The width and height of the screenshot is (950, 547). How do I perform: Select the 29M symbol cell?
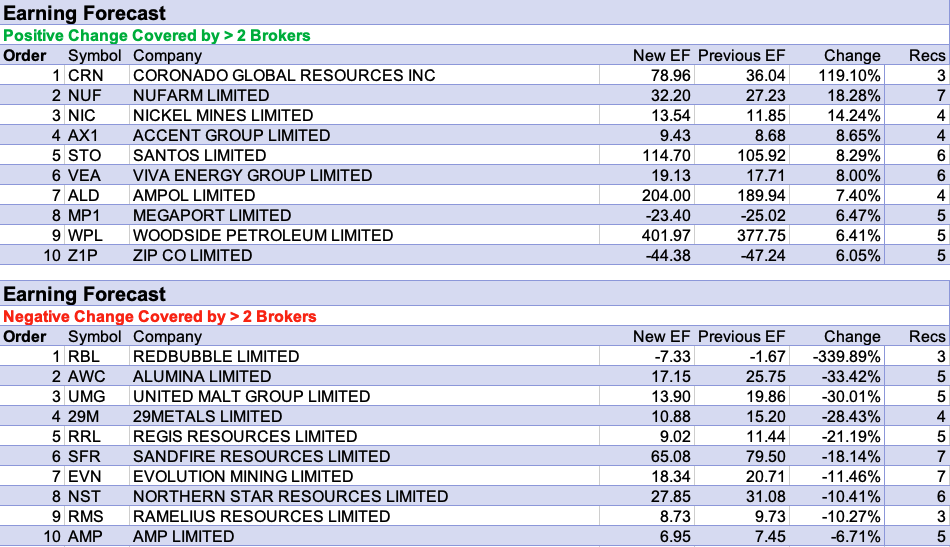pos(86,417)
